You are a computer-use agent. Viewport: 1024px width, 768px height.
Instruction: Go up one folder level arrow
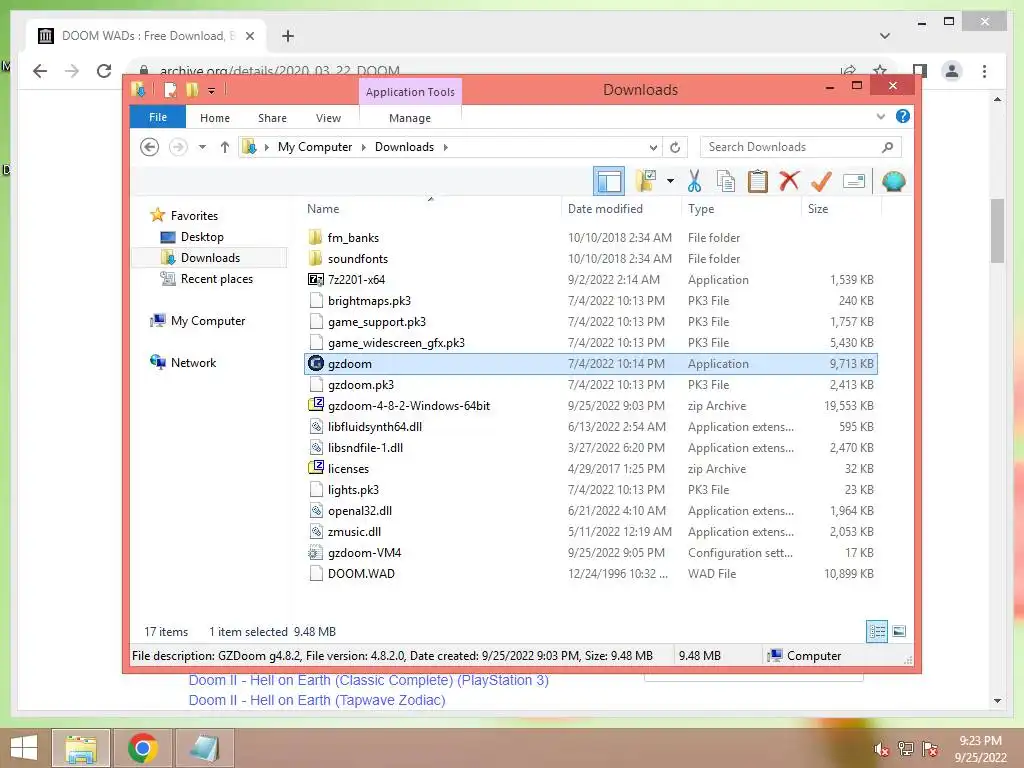click(225, 147)
